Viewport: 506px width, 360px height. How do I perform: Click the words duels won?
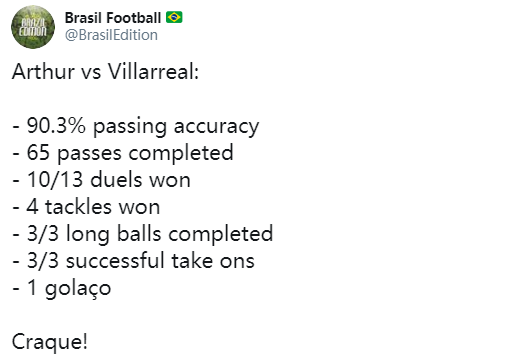[x=140, y=180]
